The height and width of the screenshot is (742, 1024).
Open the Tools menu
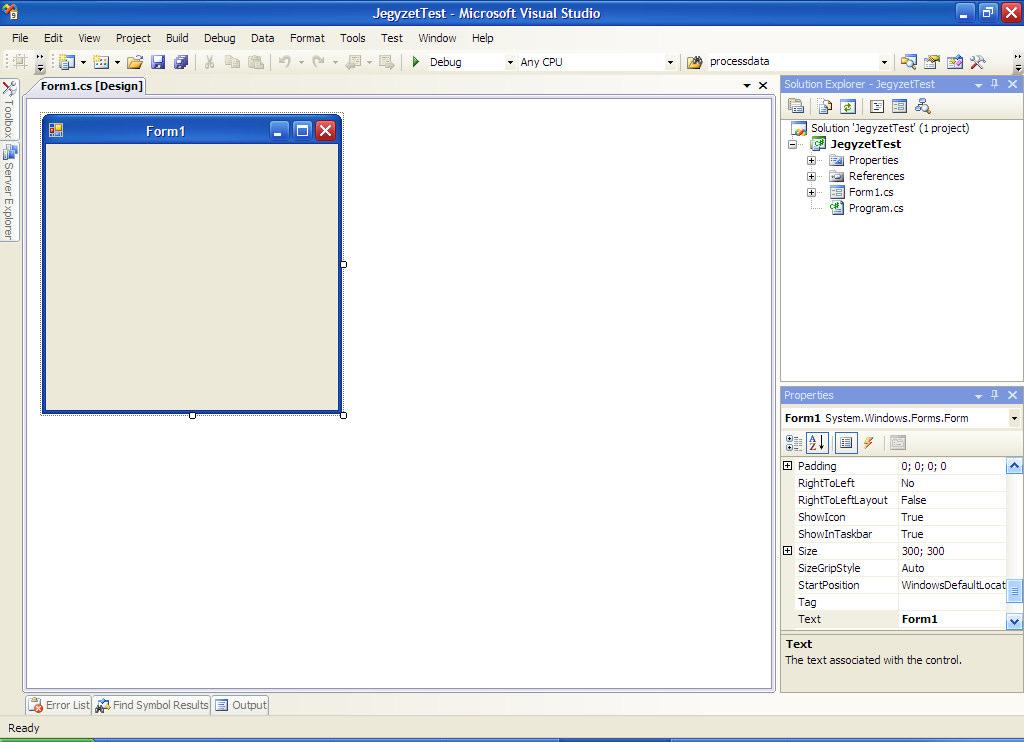[353, 38]
